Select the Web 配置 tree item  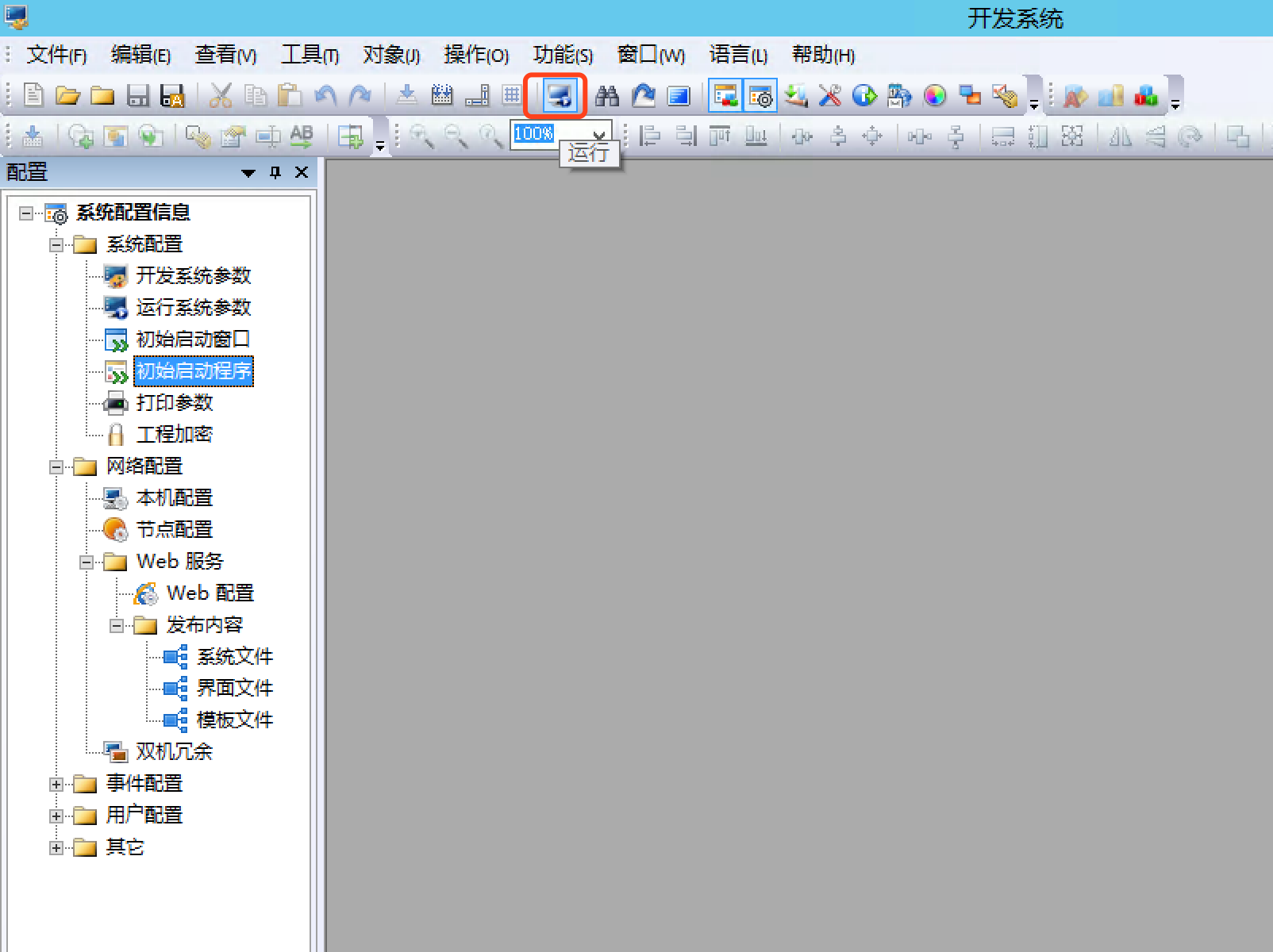click(x=210, y=593)
